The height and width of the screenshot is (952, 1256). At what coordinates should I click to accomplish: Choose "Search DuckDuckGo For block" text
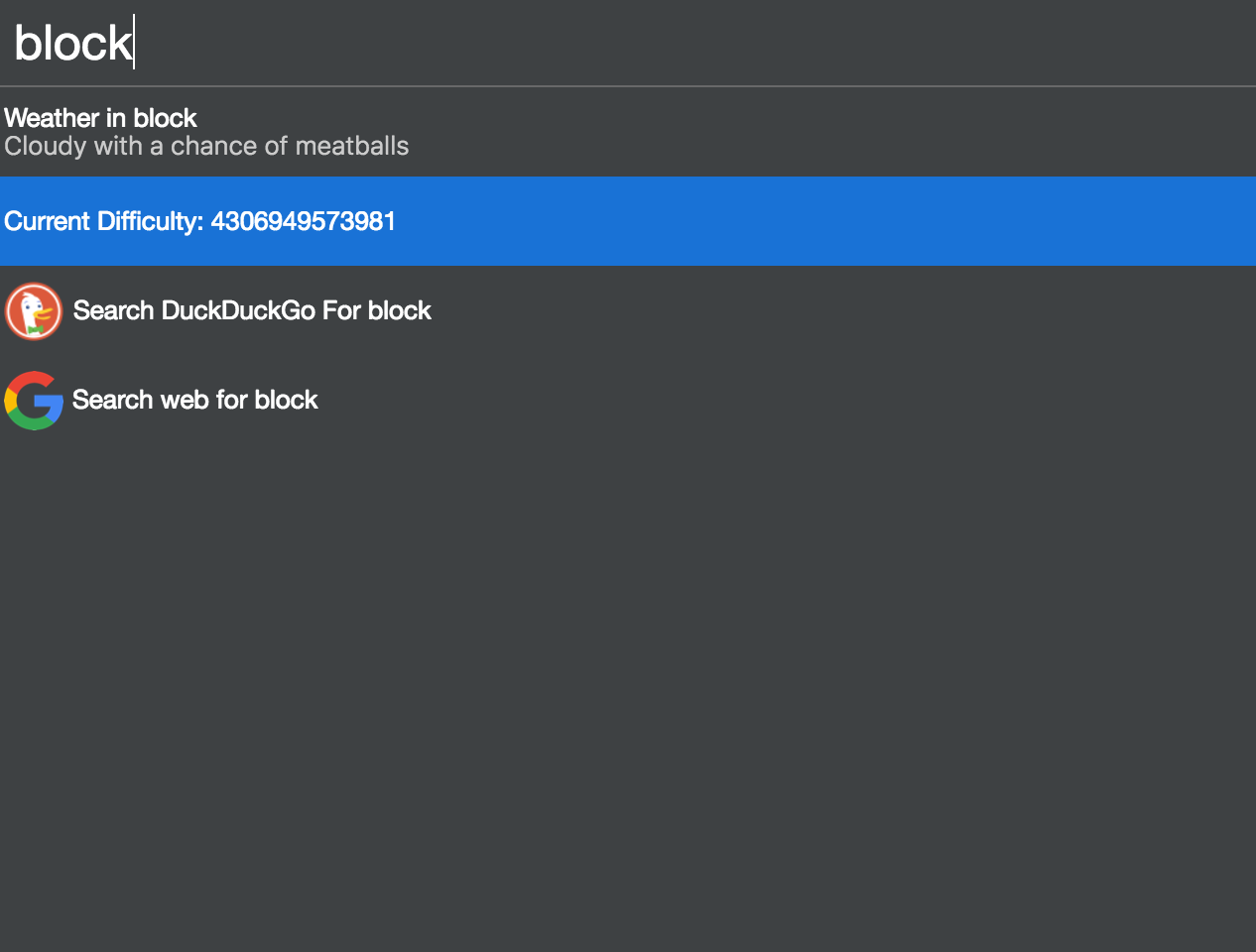tap(252, 311)
